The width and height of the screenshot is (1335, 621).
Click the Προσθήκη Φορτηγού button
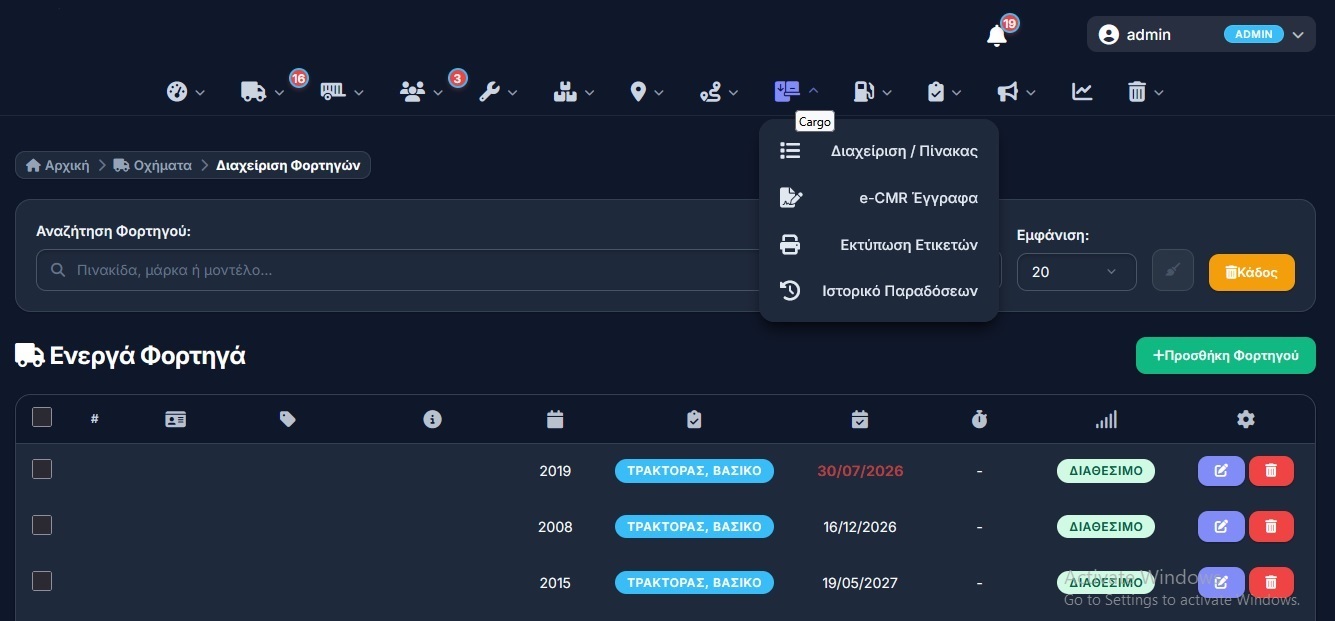point(1226,355)
